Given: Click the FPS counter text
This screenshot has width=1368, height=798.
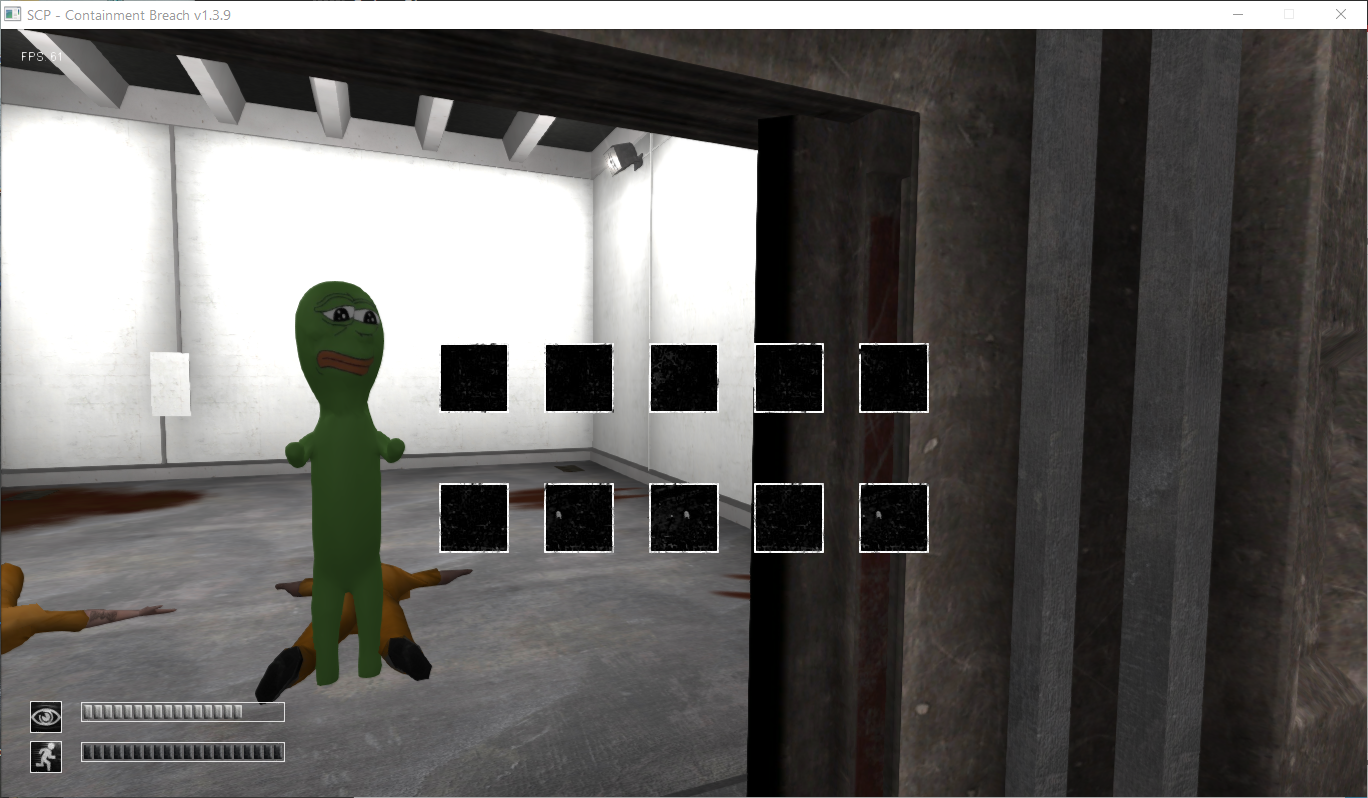Looking at the screenshot, I should coord(42,57).
